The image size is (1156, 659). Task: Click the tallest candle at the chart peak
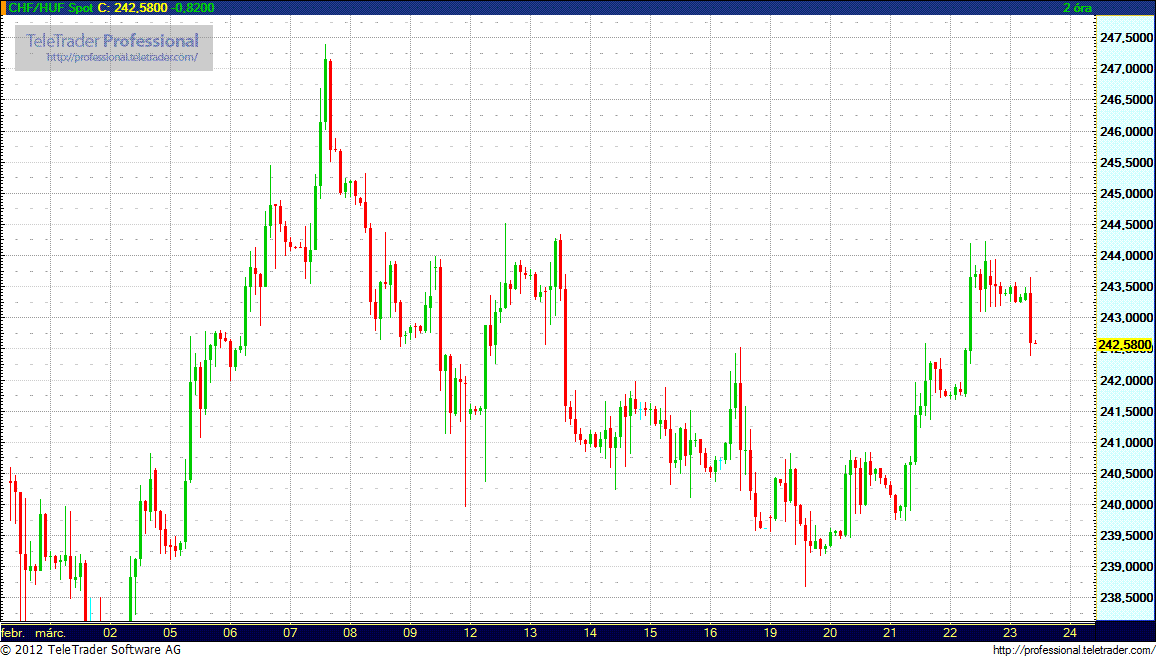tap(326, 100)
